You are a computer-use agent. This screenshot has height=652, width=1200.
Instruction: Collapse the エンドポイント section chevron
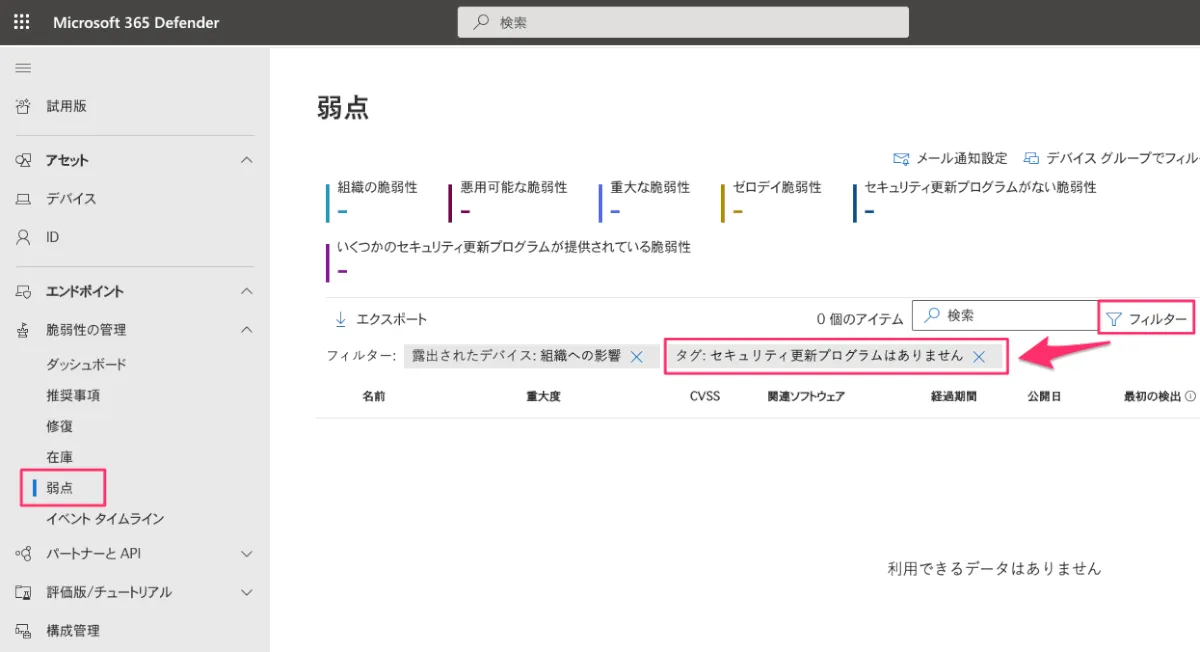coord(247,291)
